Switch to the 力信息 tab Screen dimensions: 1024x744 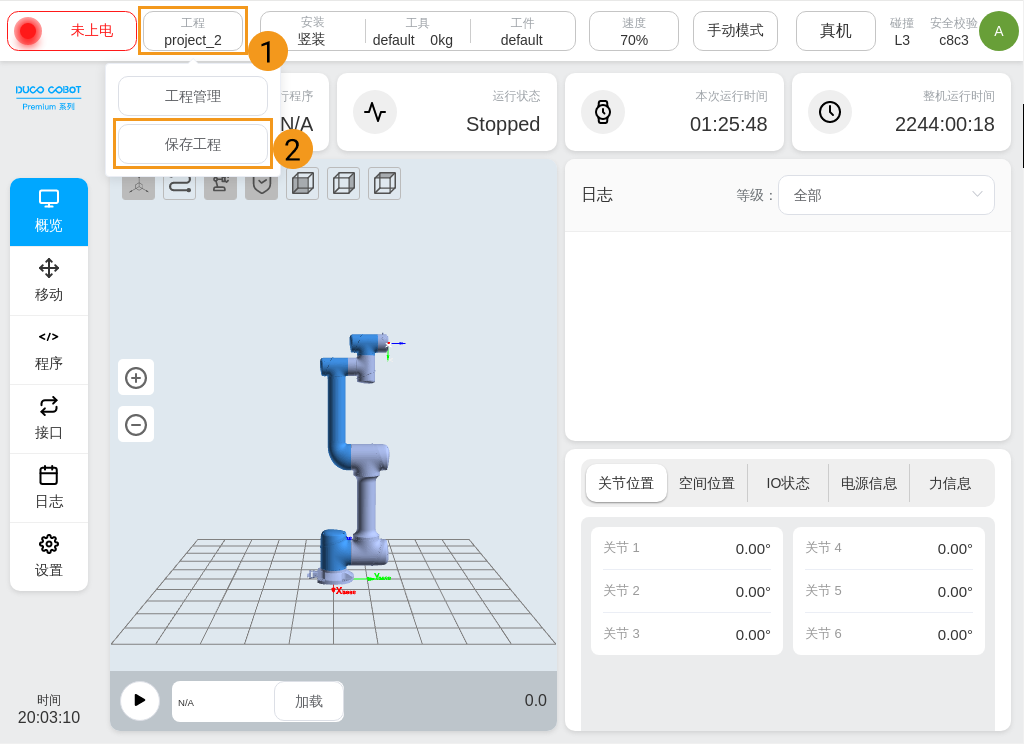coord(950,483)
